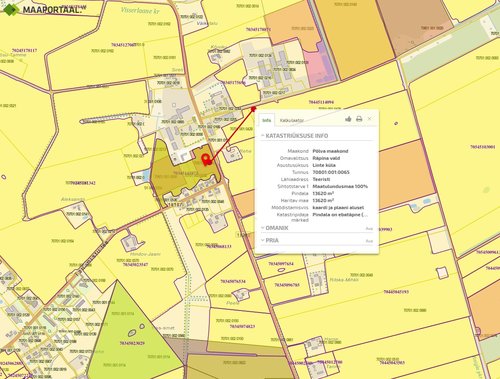The height and width of the screenshot is (379, 500).
Task: Click the thumbs-up feedback icon in popup
Action: tap(348, 119)
